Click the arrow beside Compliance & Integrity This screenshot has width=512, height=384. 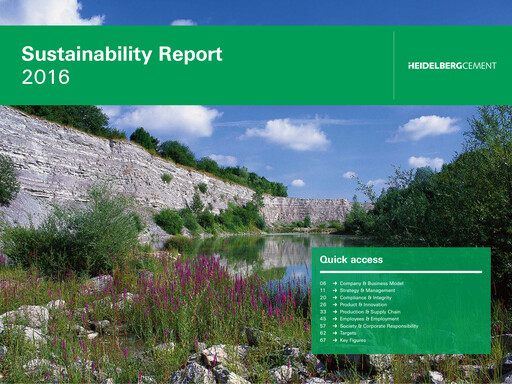[x=335, y=298]
